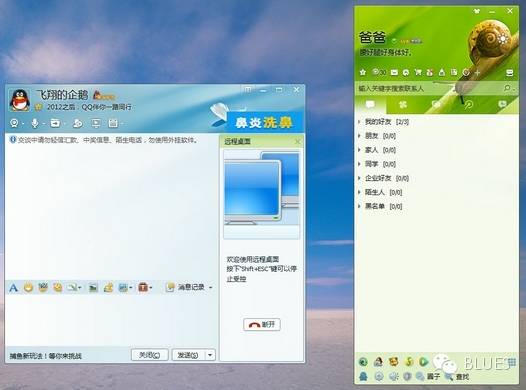This screenshot has height=390, width=526.
Task: Click 断开 disconnect button
Action: (x=262, y=324)
